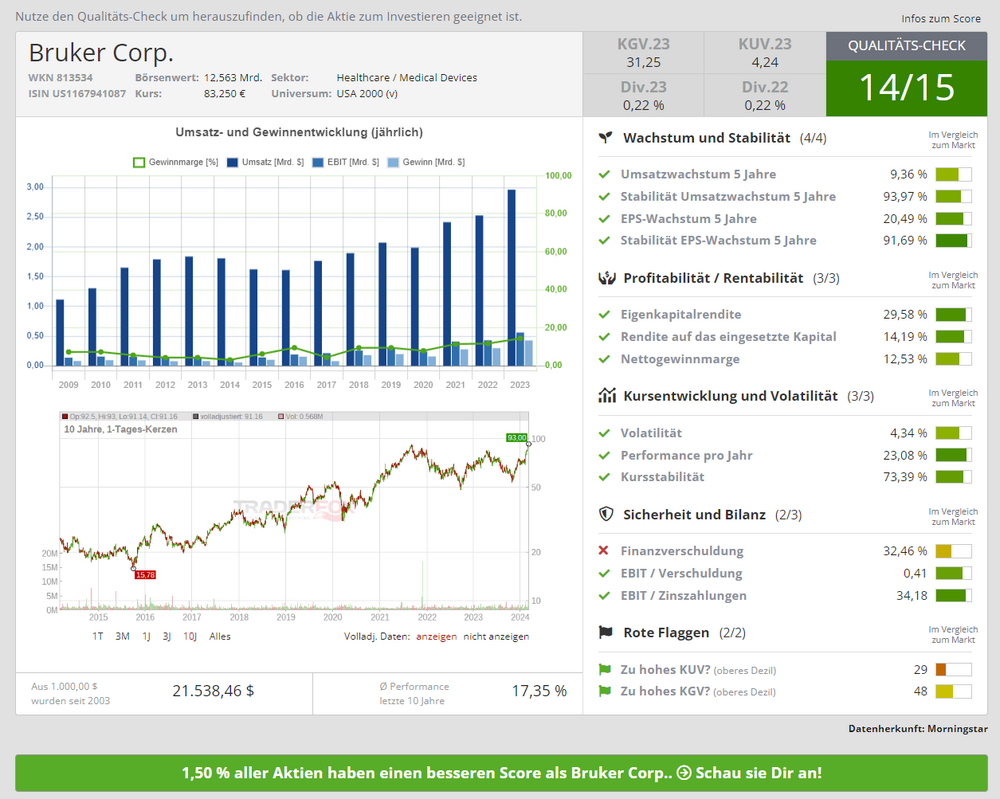Click the red X next to Finanzverschuldung
The width and height of the screenshot is (1000, 799).
click(604, 551)
